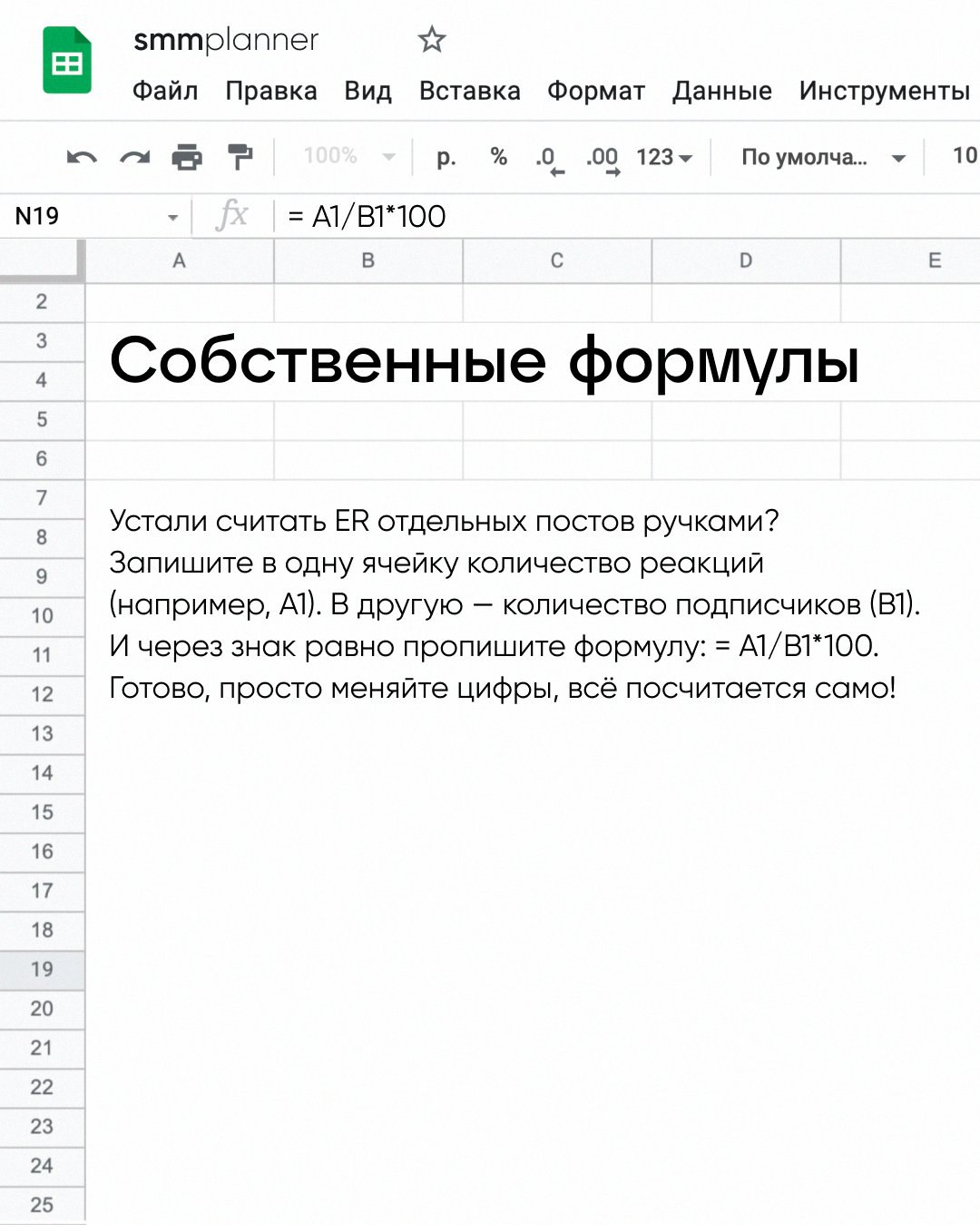
Task: Open the Файл menu
Action: point(165,91)
